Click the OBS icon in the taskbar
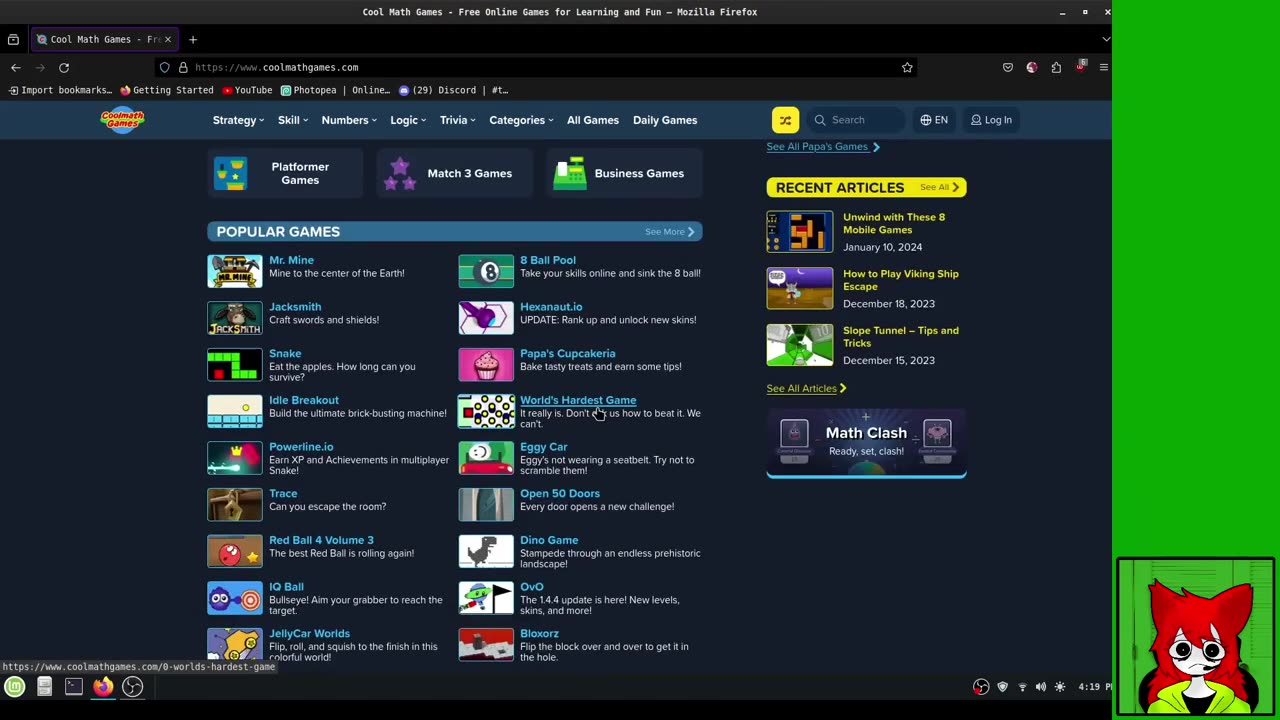This screenshot has width=1280, height=720. click(133, 686)
